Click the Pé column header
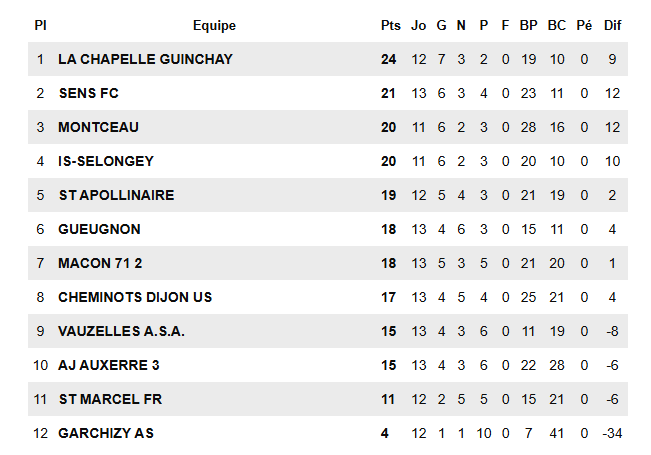 click(584, 25)
